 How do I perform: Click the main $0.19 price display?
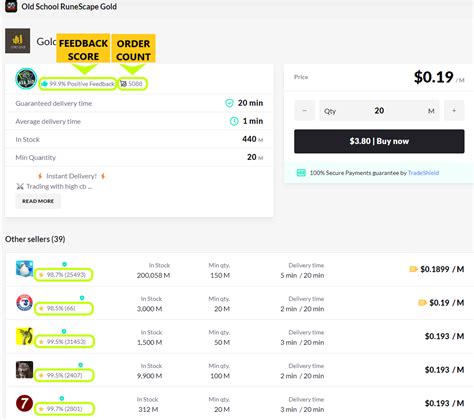pos(433,77)
